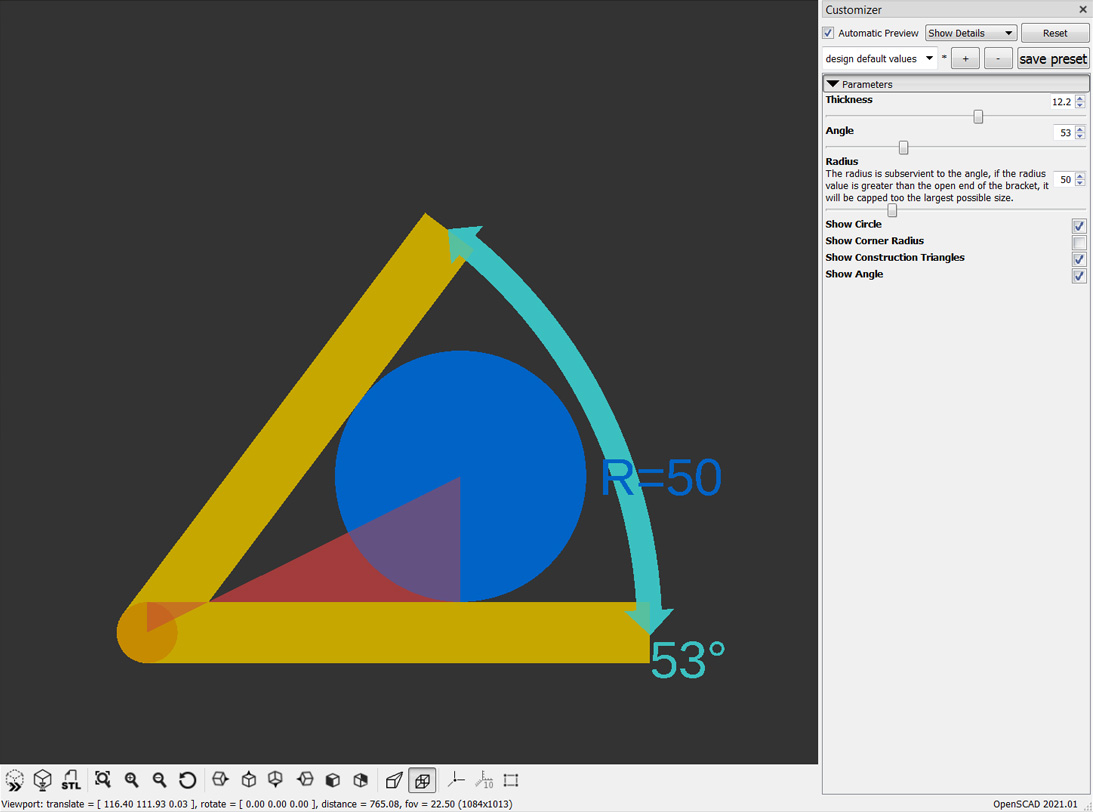The height and width of the screenshot is (812, 1093).
Task: Click the Radius slider handle
Action: point(892,210)
